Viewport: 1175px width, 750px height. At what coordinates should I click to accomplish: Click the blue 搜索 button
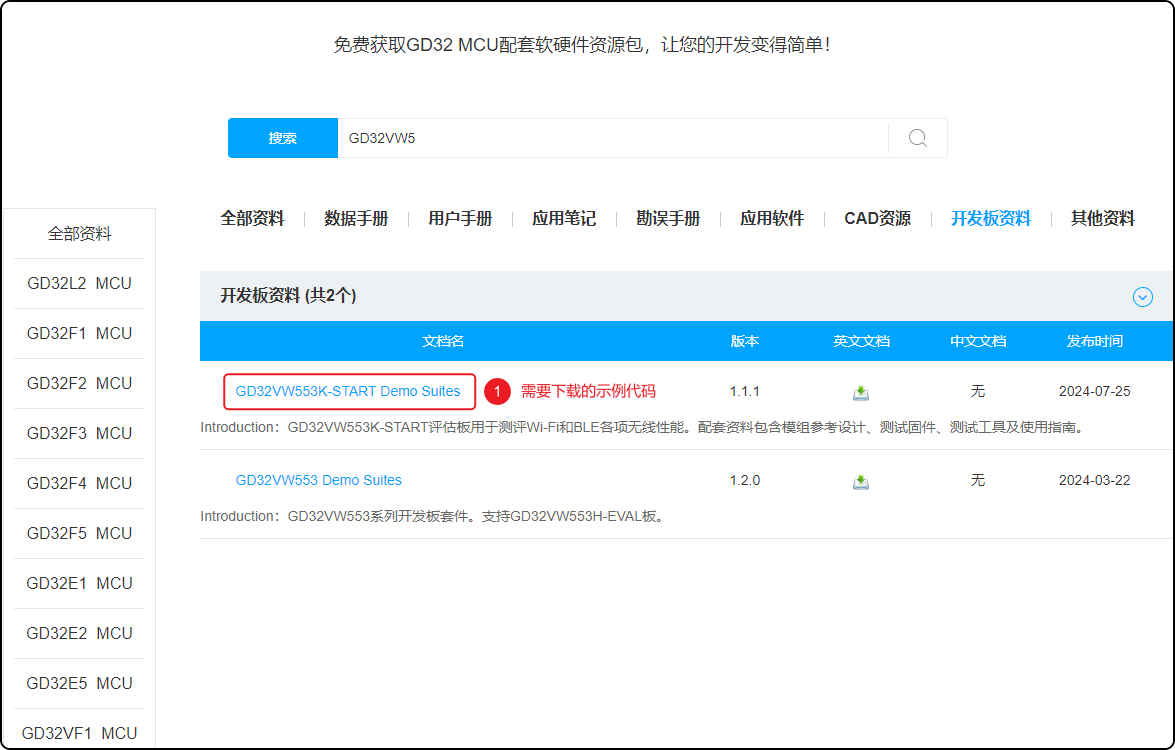pyautogui.click(x=282, y=138)
